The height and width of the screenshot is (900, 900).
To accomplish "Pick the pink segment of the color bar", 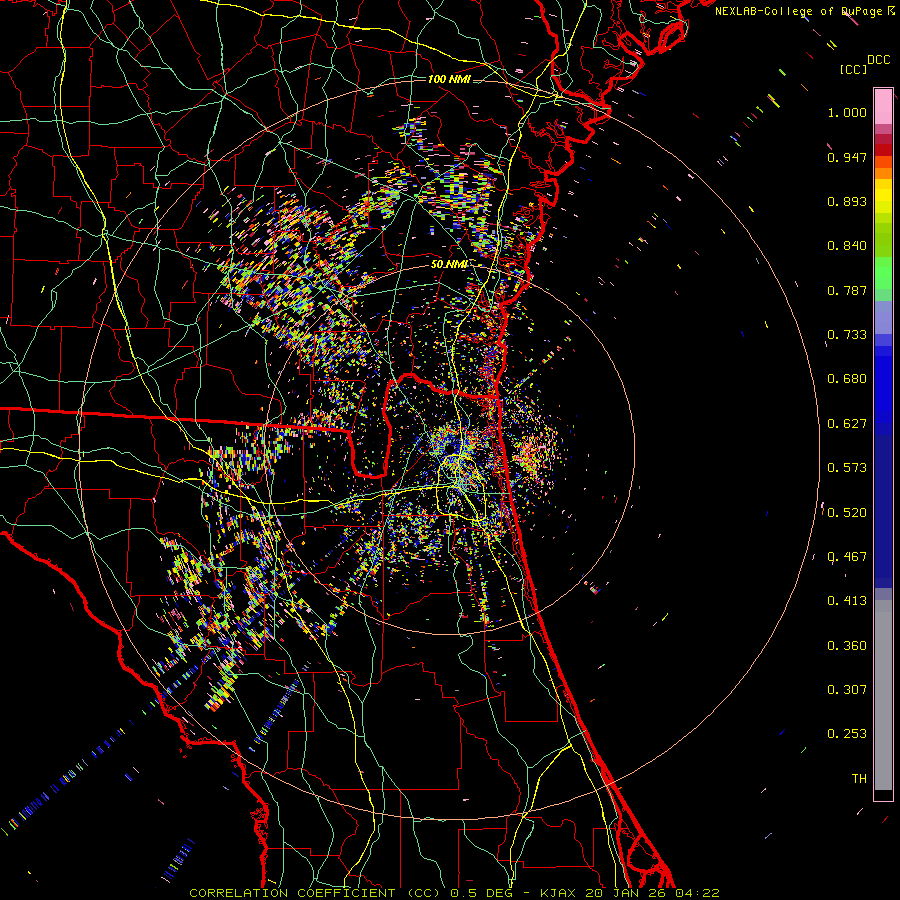I will [x=883, y=107].
